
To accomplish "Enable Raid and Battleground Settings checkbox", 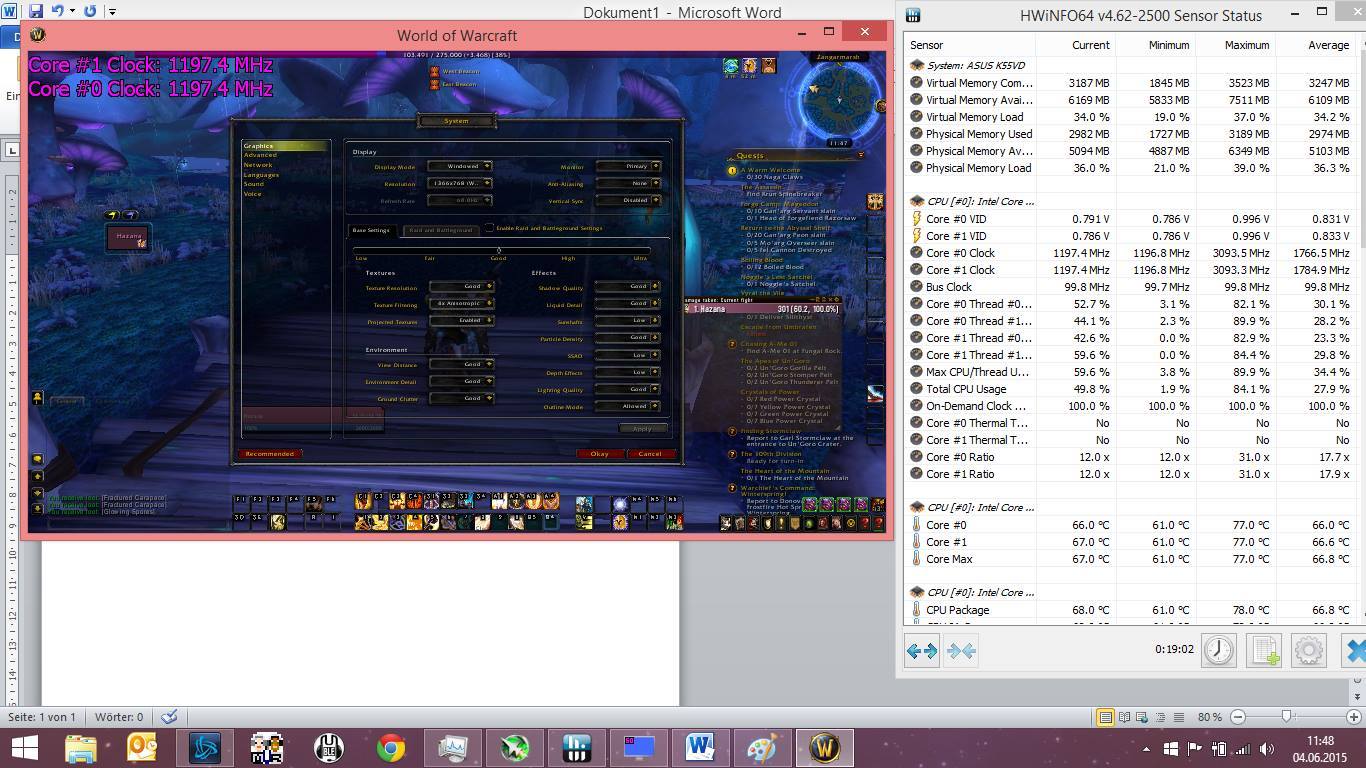I will [489, 228].
